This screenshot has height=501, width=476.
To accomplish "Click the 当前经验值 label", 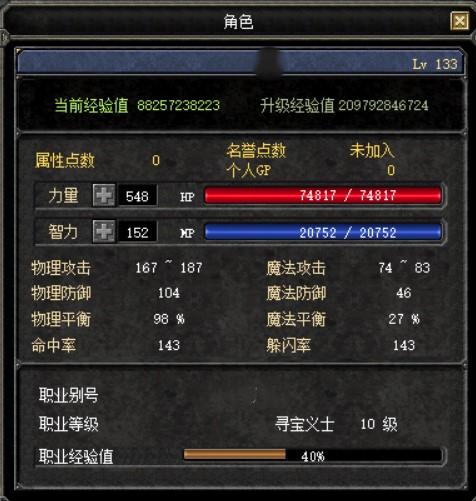I will (92, 105).
